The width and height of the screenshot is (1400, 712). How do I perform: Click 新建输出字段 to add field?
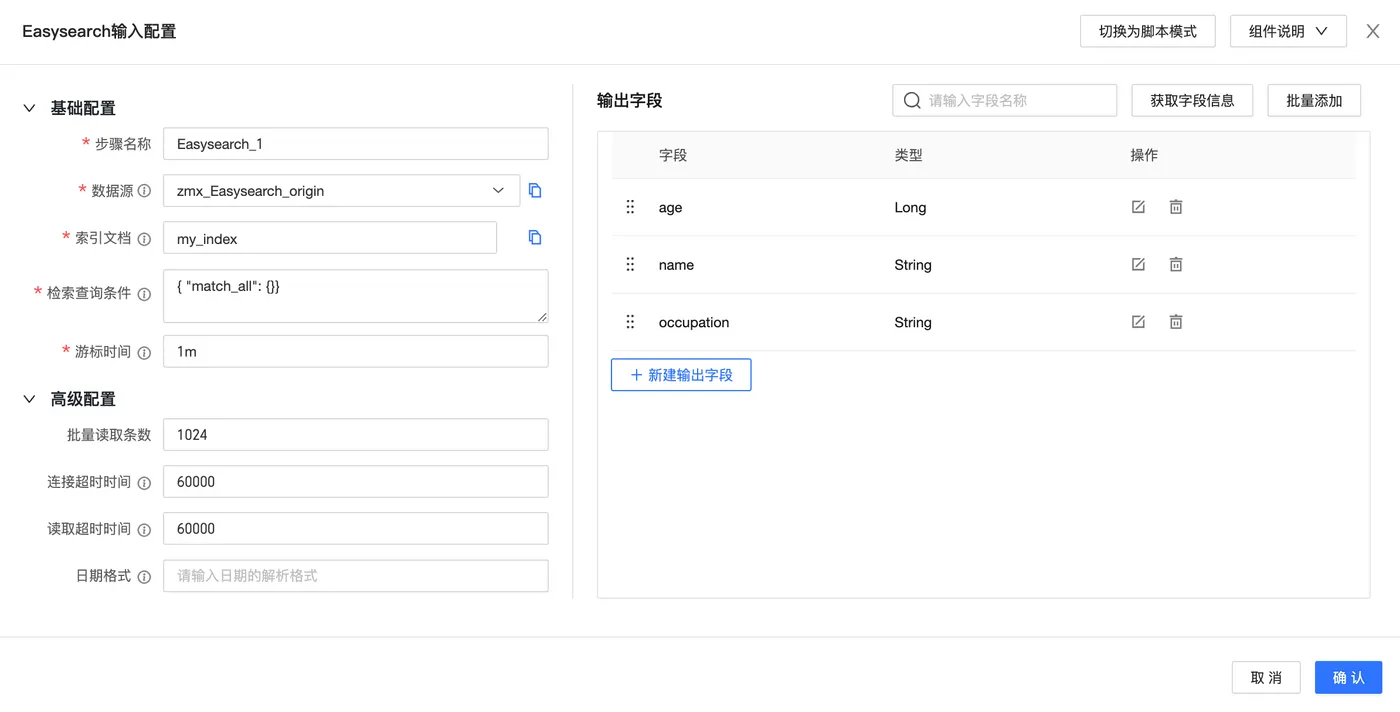click(x=681, y=375)
